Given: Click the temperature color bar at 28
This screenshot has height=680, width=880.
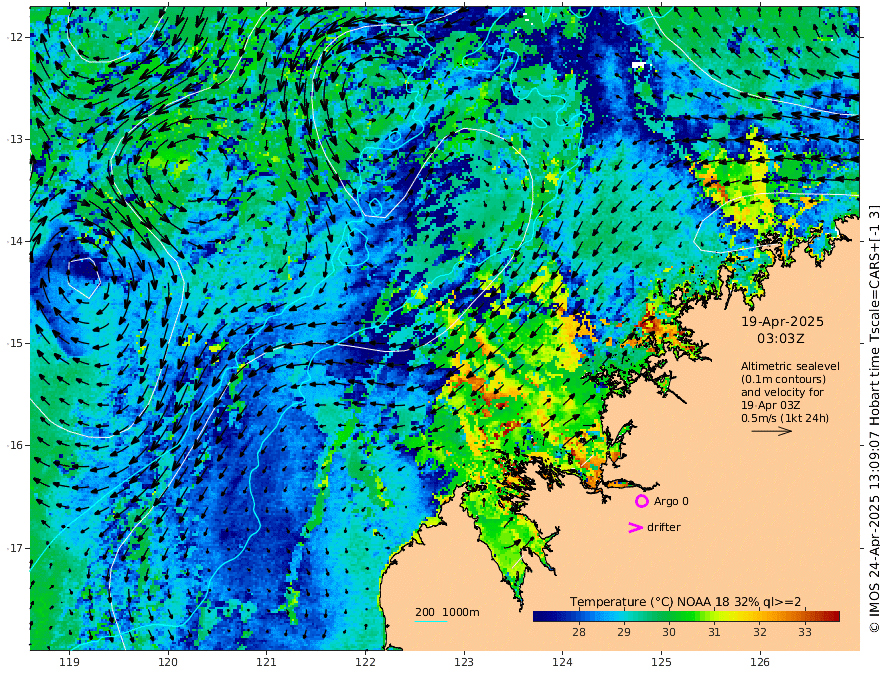Looking at the screenshot, I should [x=579, y=616].
